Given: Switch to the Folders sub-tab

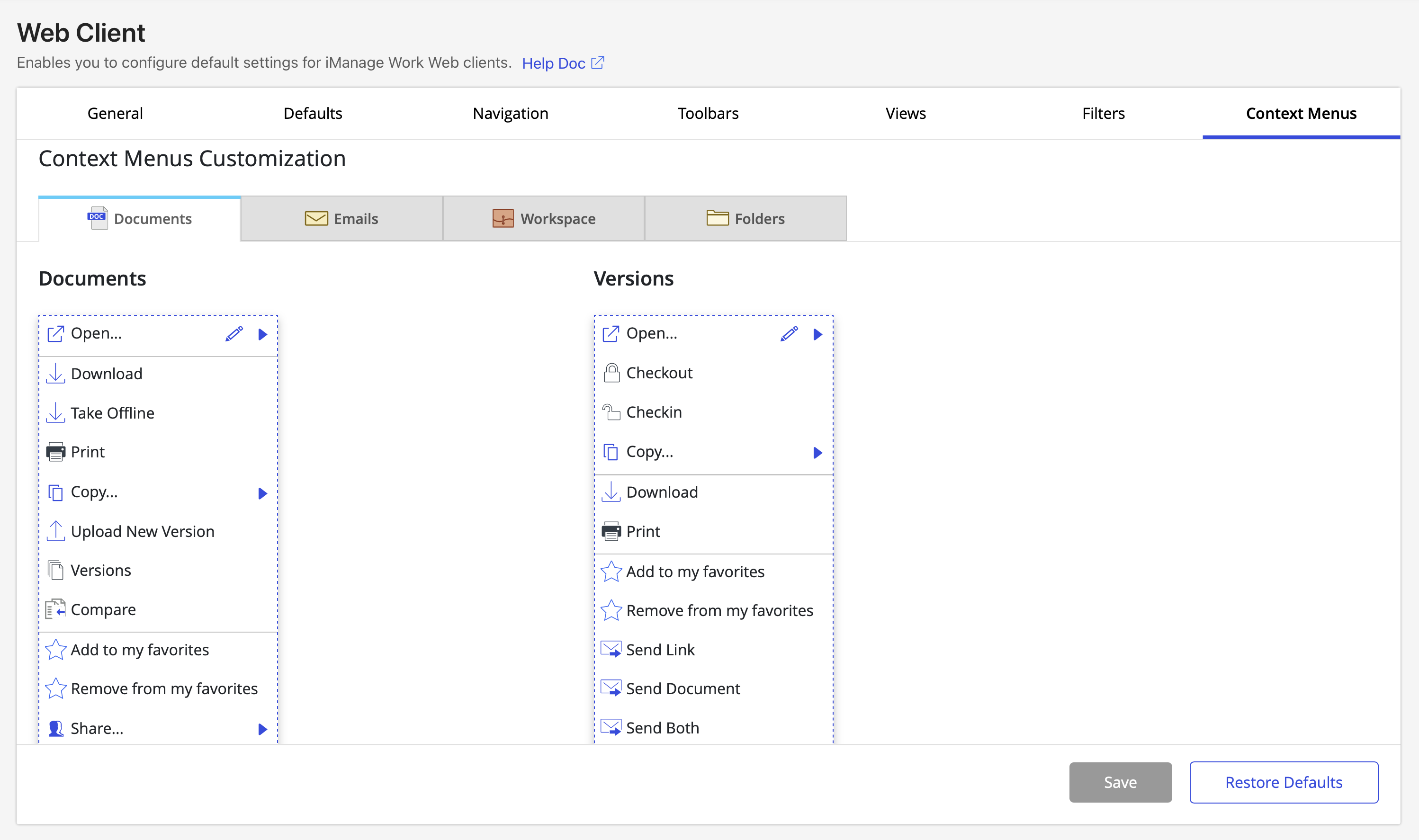Looking at the screenshot, I should (746, 218).
